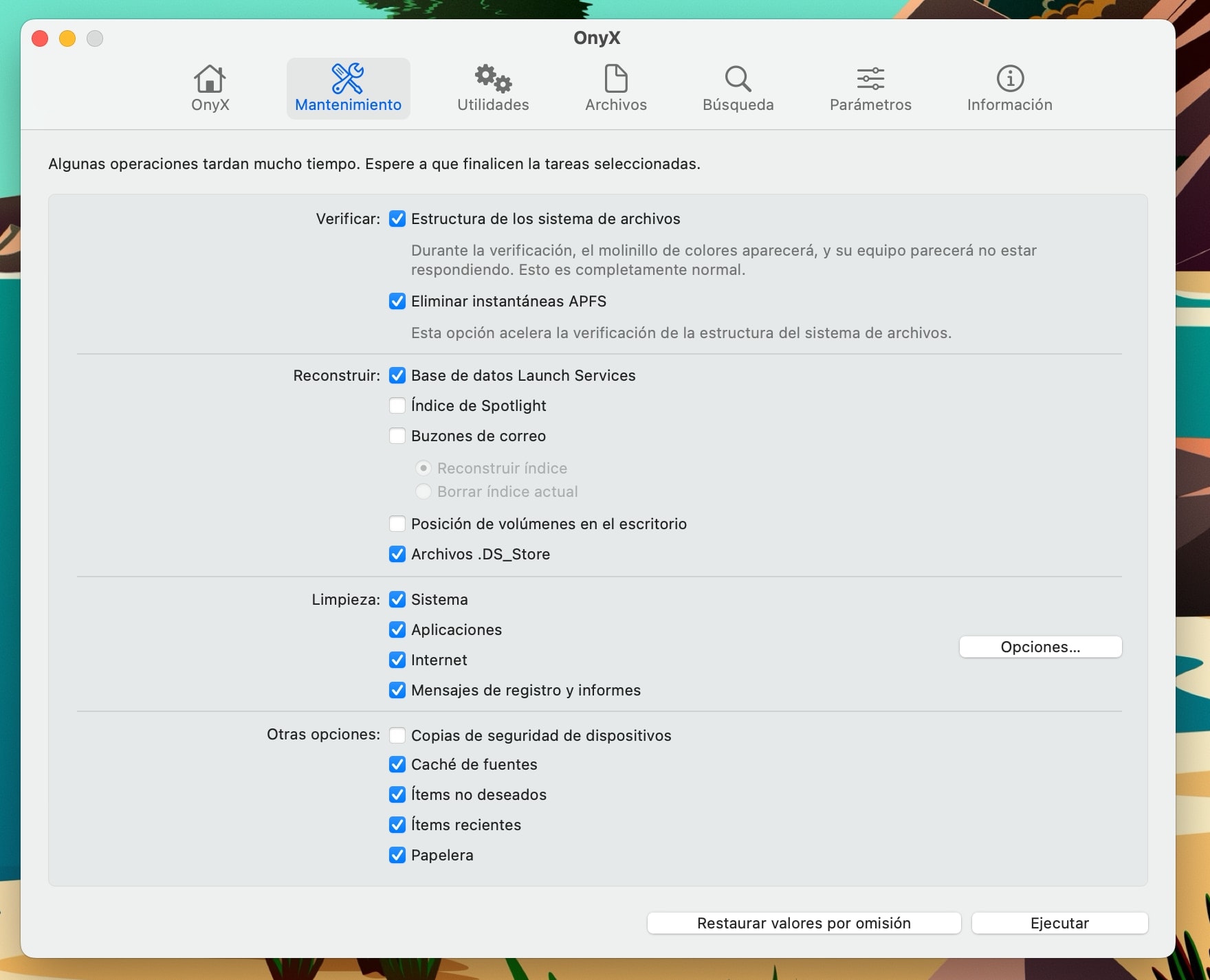Click the OnyX window title
The width and height of the screenshot is (1210, 980).
pos(597,38)
